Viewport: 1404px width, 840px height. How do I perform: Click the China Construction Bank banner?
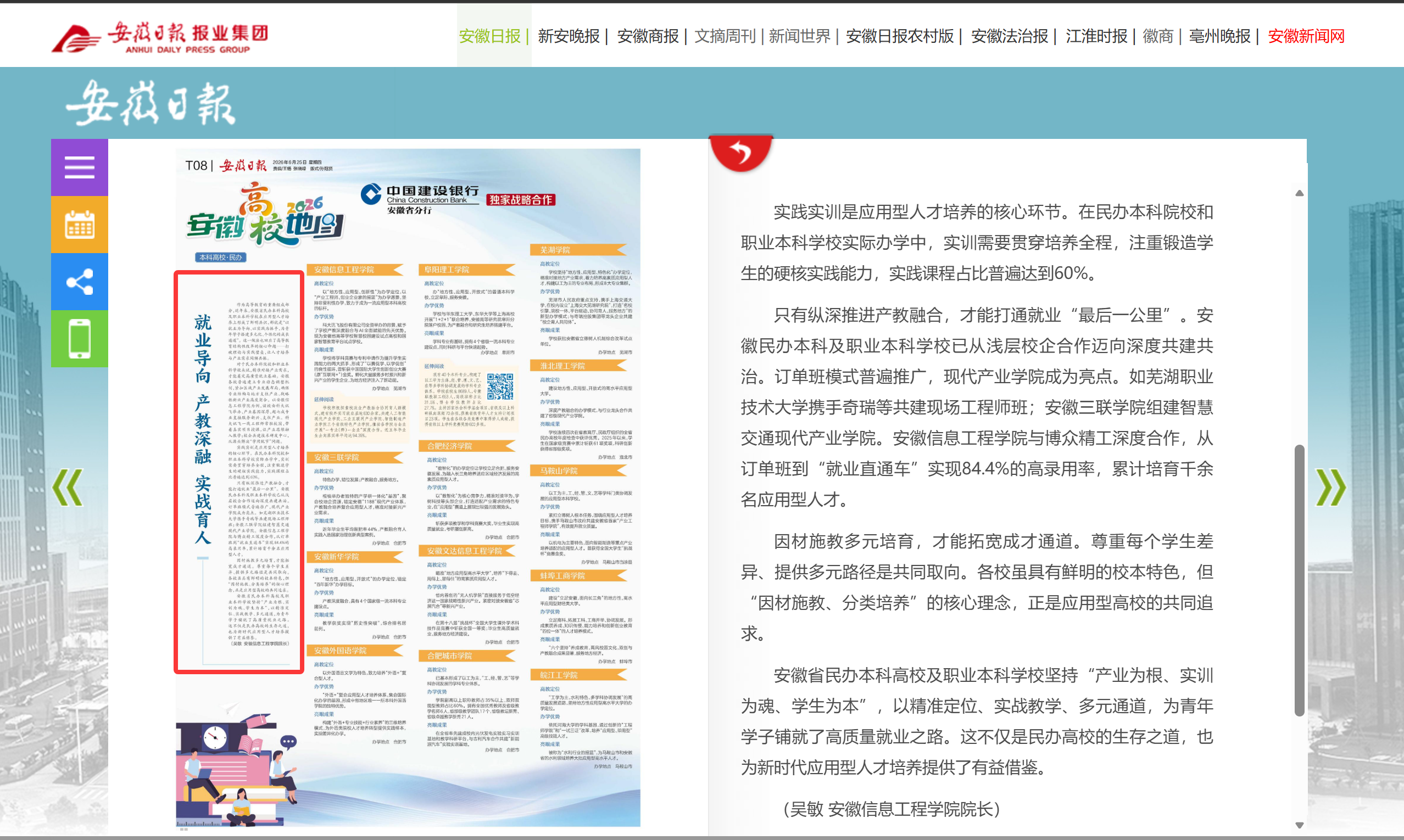point(458,199)
